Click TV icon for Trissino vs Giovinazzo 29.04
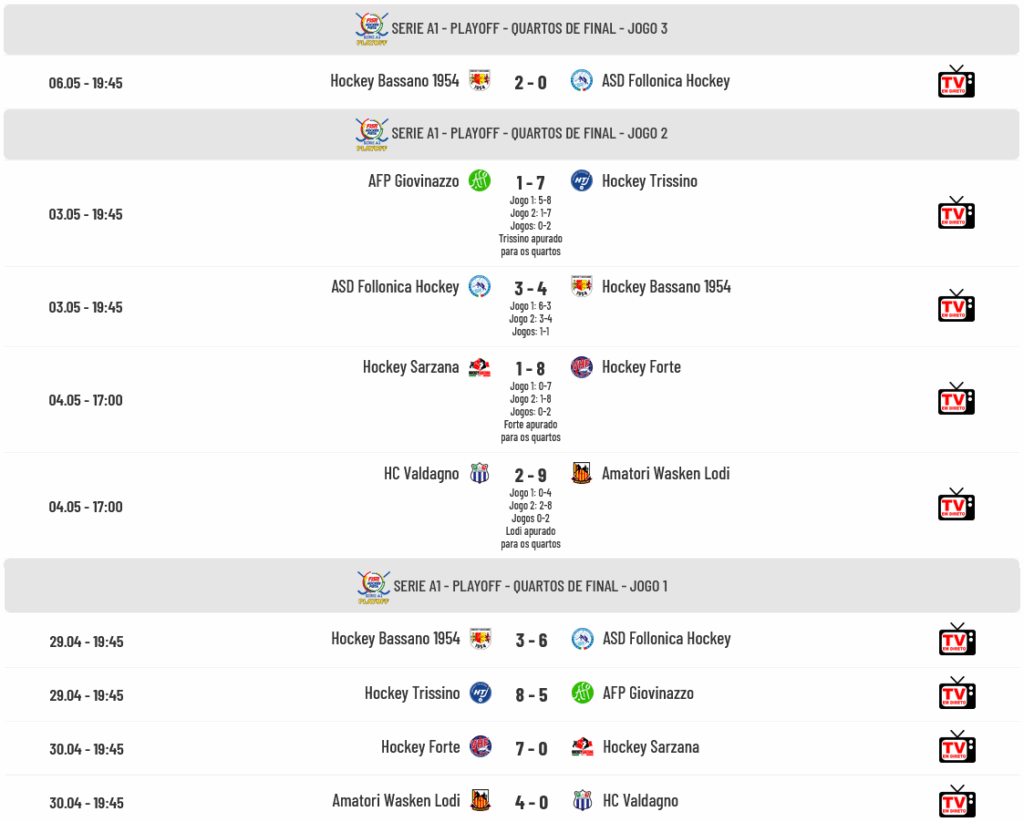Image resolution: width=1024 pixels, height=822 pixels. coord(957,693)
